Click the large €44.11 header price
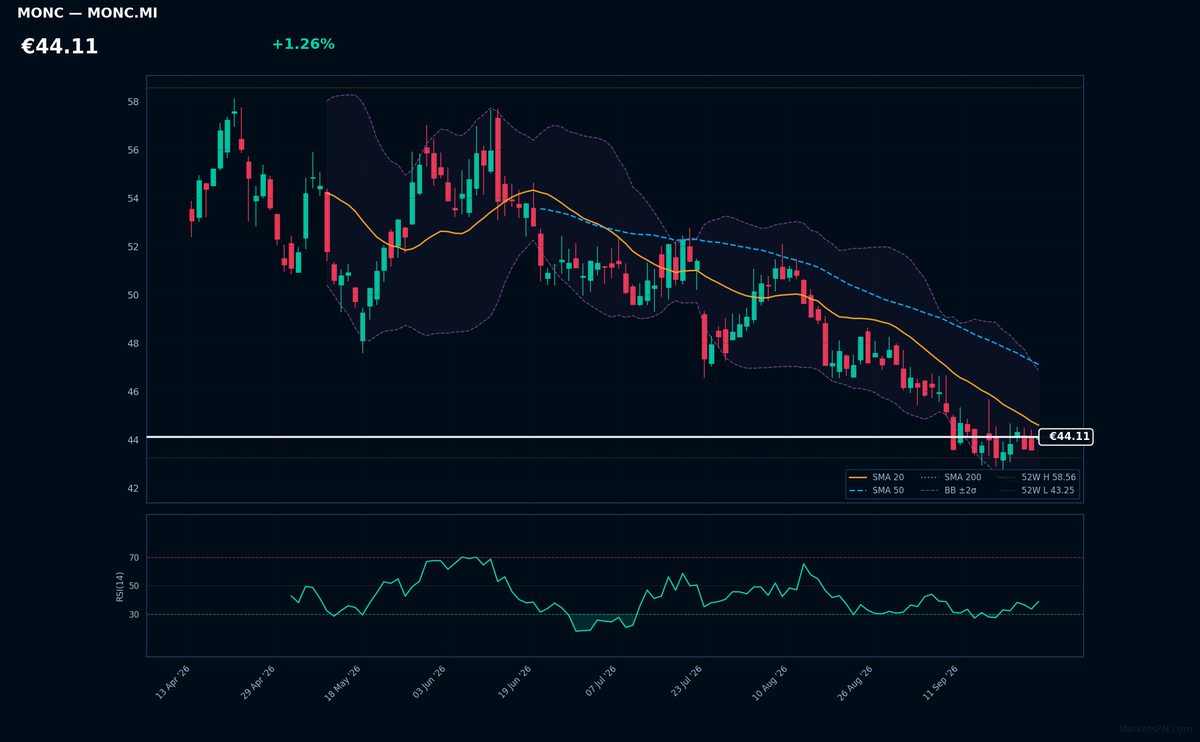Viewport: 1200px width, 742px height. point(59,47)
